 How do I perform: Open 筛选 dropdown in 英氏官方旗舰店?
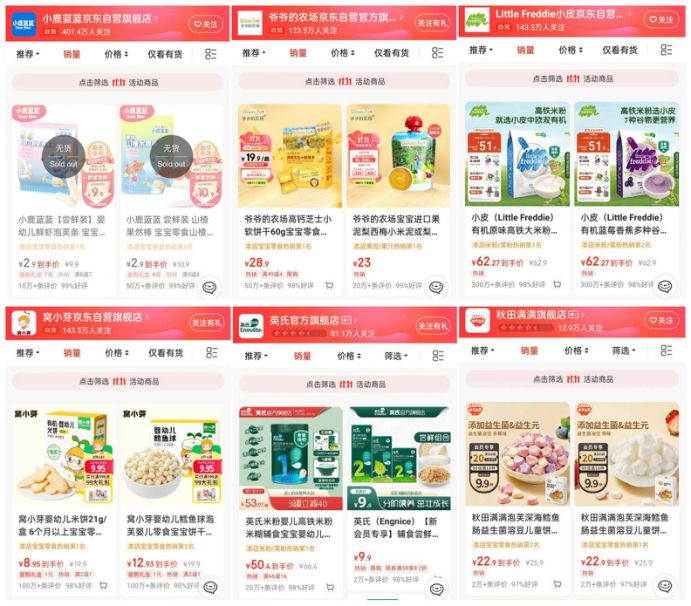396,356
